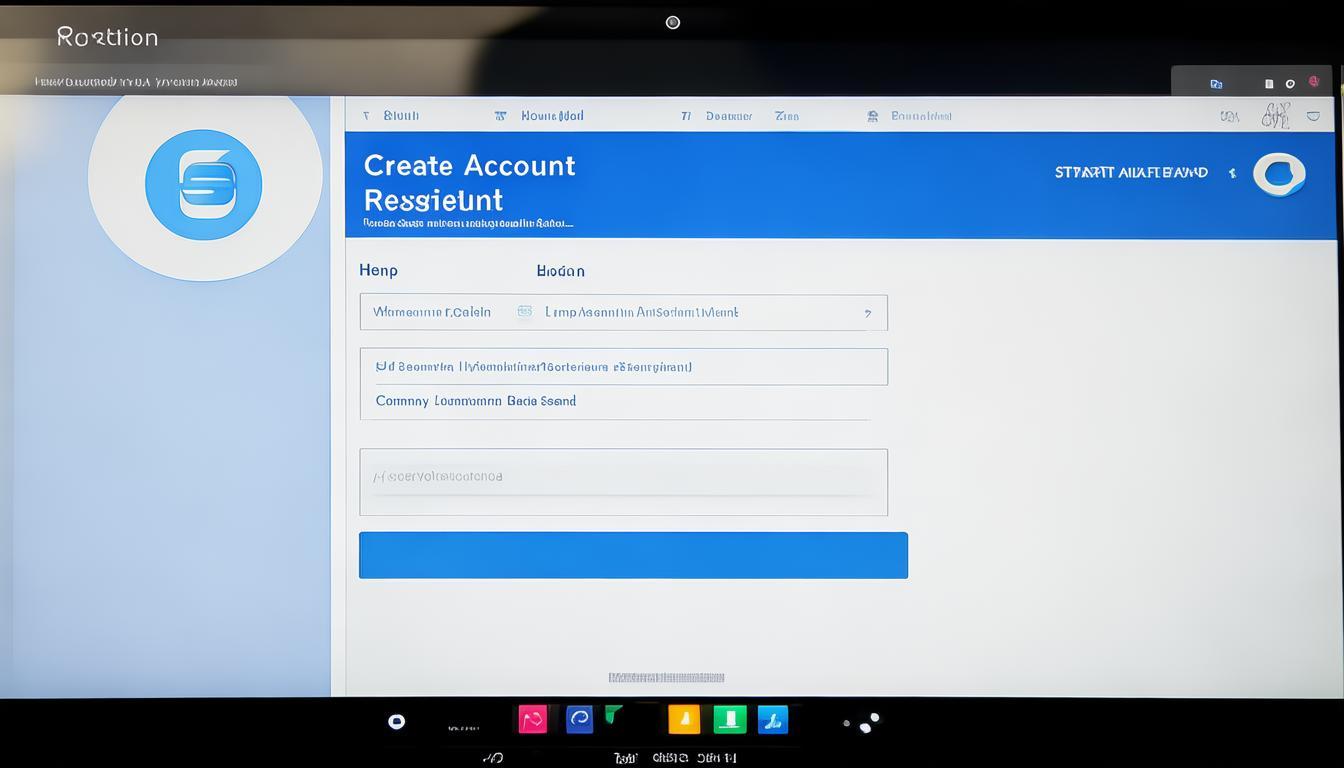Click the 'Hodan' label above the form
Viewport: 1344px width, 768px height.
560,270
